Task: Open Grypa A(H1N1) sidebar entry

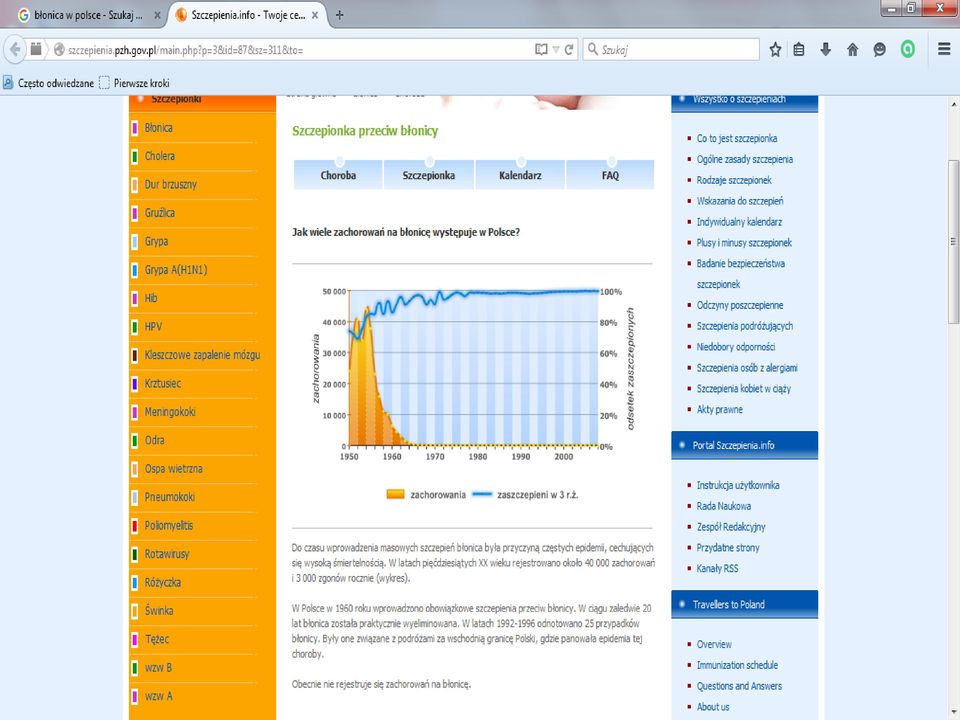Action: point(176,269)
